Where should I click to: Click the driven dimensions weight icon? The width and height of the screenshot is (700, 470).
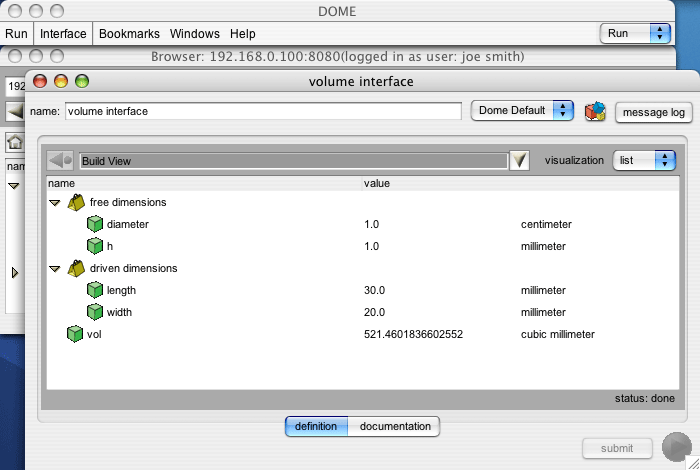click(x=76, y=268)
